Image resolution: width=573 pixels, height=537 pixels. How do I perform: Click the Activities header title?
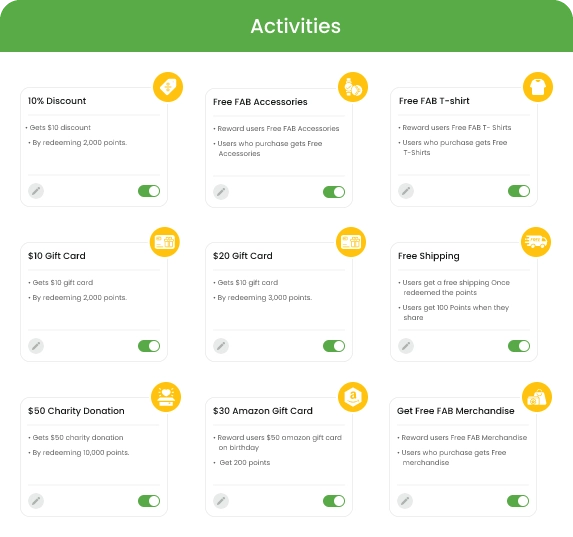pos(296,26)
